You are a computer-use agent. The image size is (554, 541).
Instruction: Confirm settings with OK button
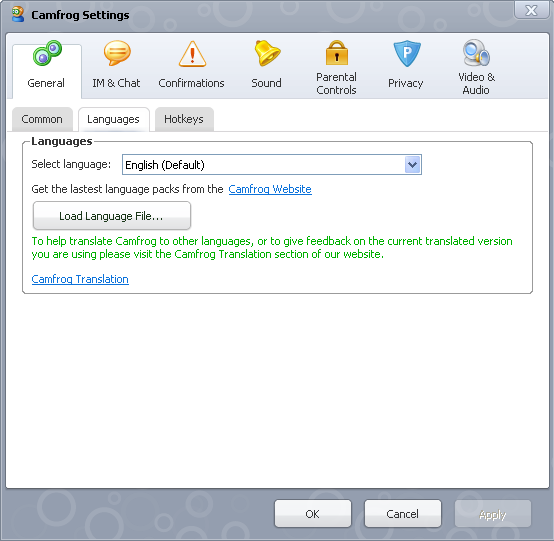(313, 514)
